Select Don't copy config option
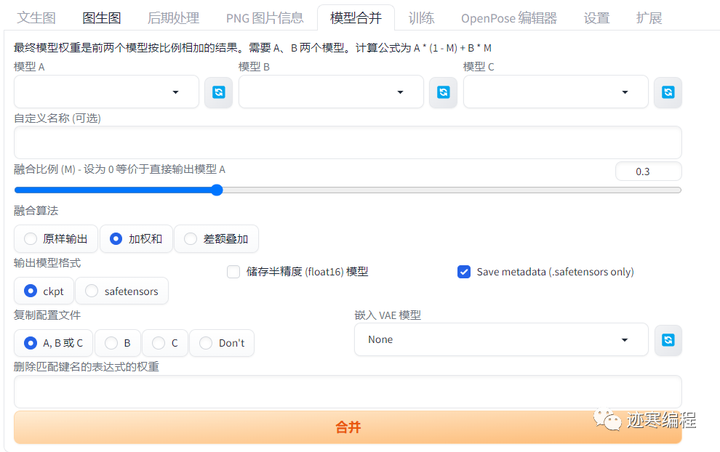Viewport: 720px width, 452px height. tap(222, 343)
